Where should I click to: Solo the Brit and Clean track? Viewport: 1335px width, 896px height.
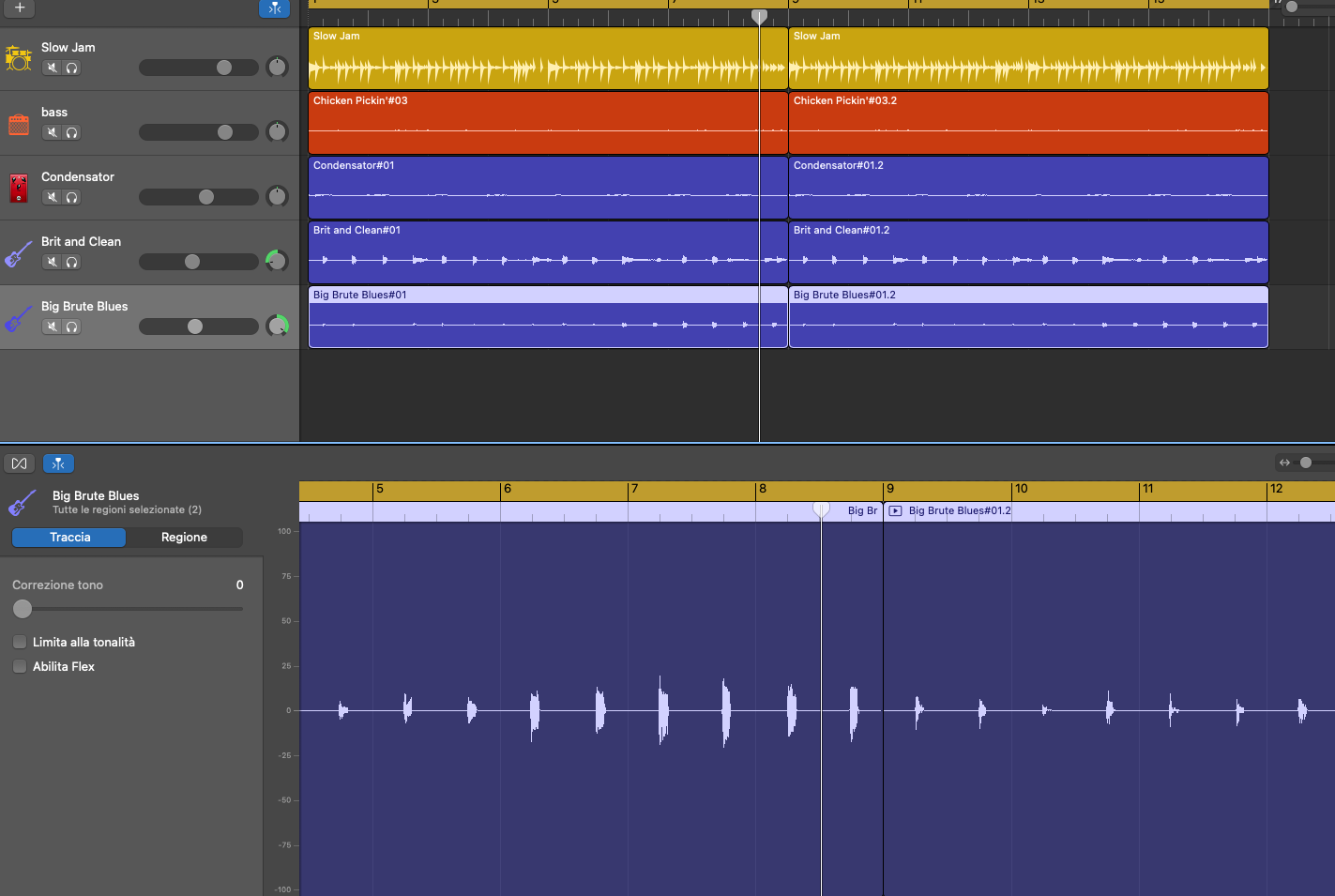click(x=71, y=262)
